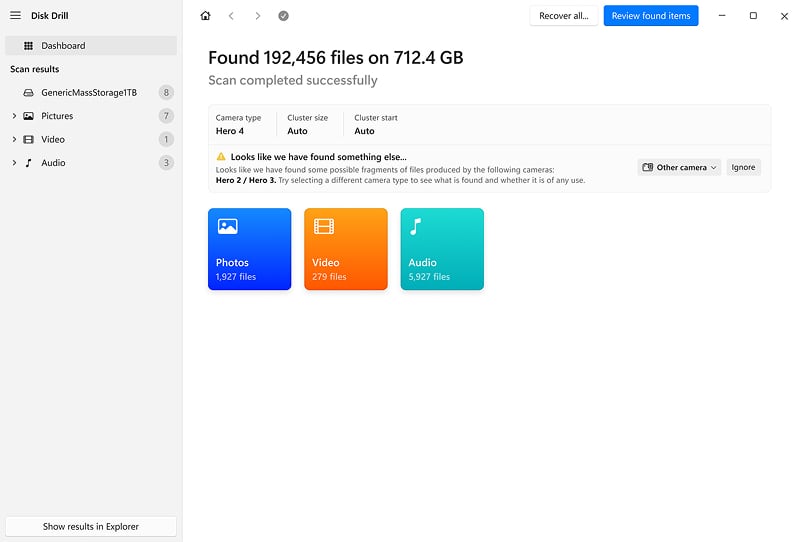The width and height of the screenshot is (800, 542).
Task: Click the Camera type Hero 4 setting
Action: point(238,125)
